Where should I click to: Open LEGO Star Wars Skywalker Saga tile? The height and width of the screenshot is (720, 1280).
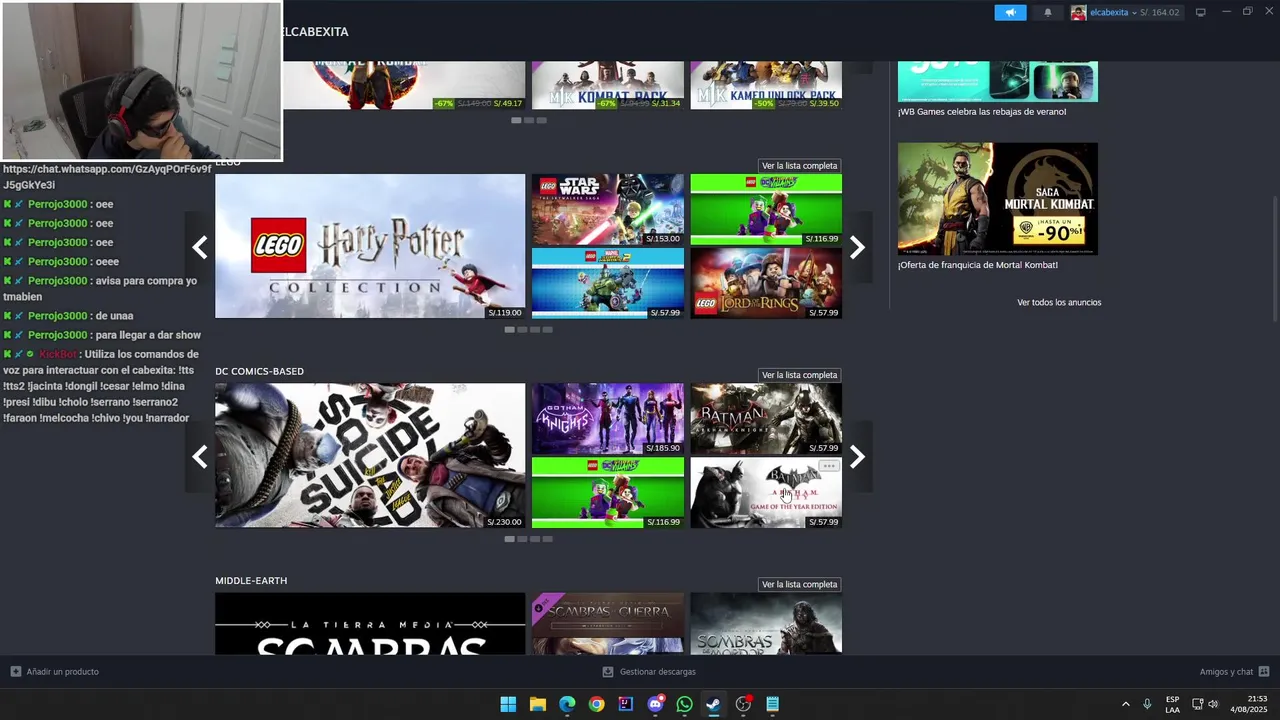(608, 209)
